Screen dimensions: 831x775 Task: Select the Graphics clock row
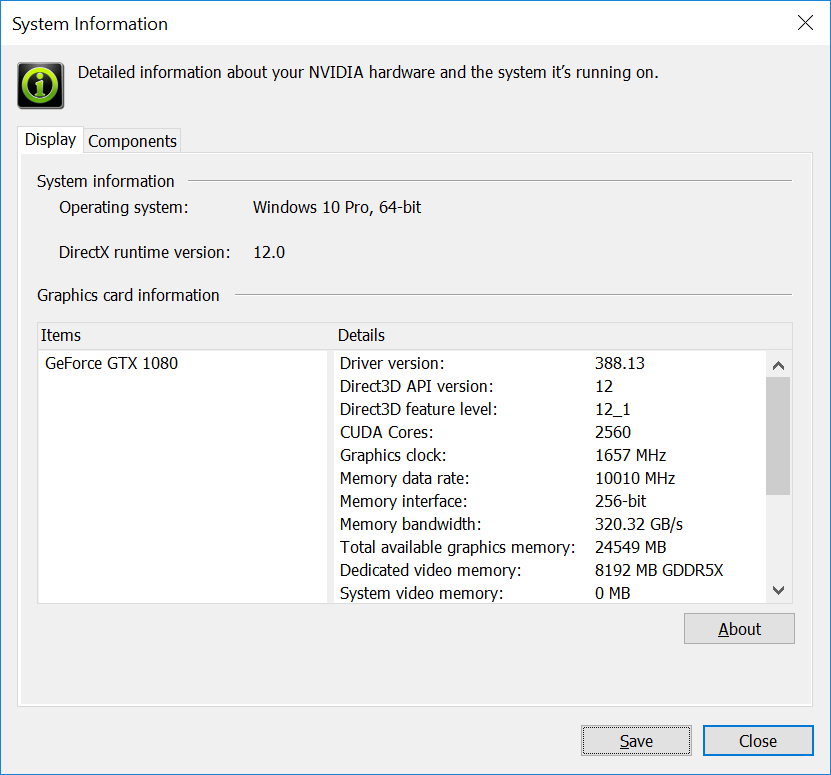coord(550,455)
